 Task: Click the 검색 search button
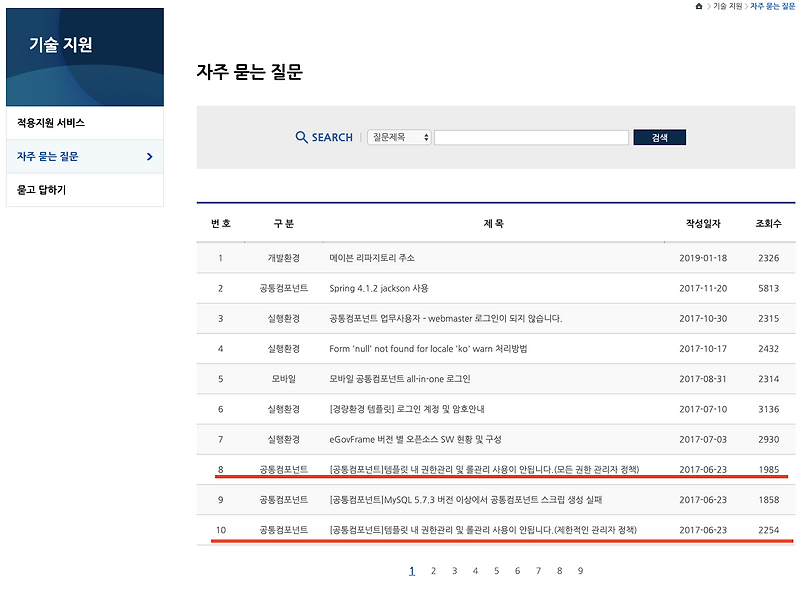click(659, 137)
